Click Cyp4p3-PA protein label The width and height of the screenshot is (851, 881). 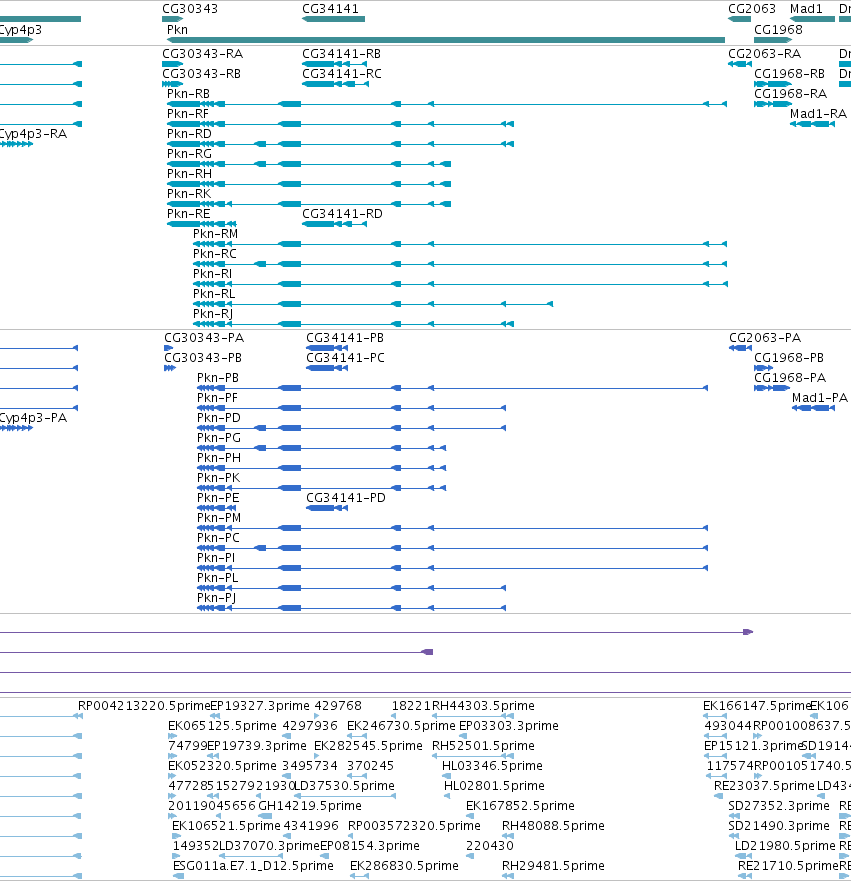coord(33,417)
